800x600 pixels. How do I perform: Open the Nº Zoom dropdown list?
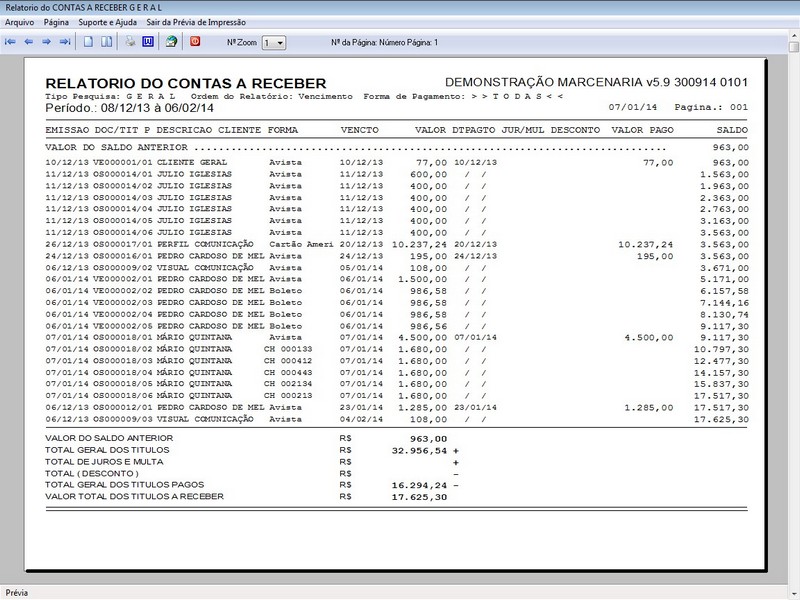point(283,41)
